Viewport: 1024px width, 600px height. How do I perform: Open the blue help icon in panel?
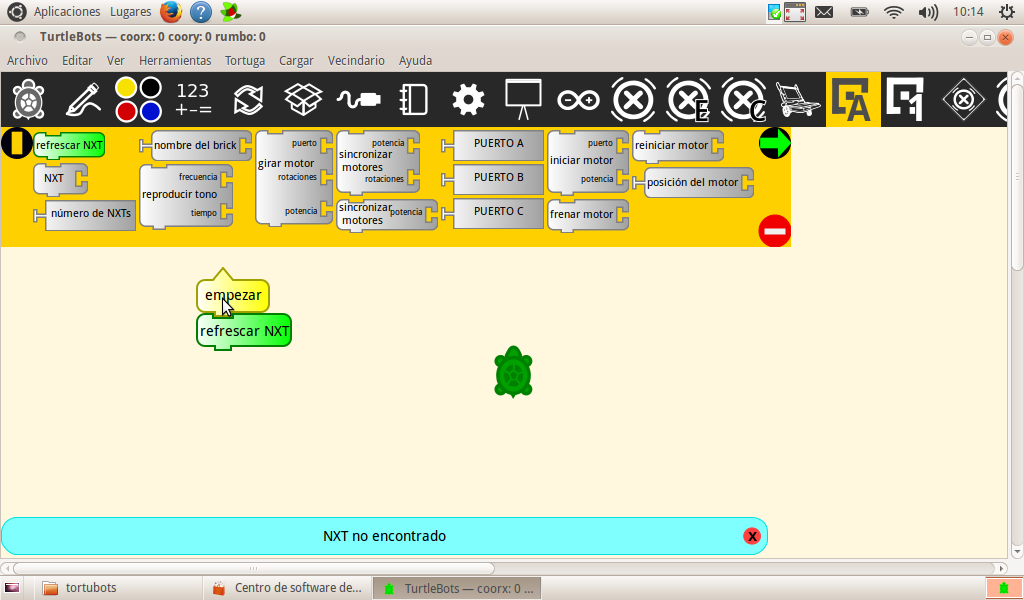[201, 12]
